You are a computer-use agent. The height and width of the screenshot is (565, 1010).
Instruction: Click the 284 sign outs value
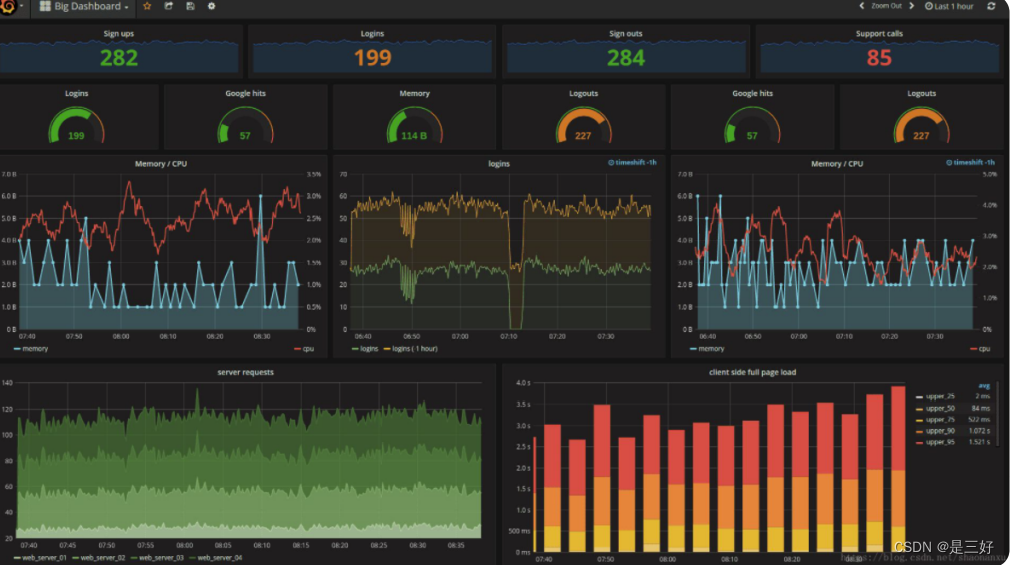(626, 58)
